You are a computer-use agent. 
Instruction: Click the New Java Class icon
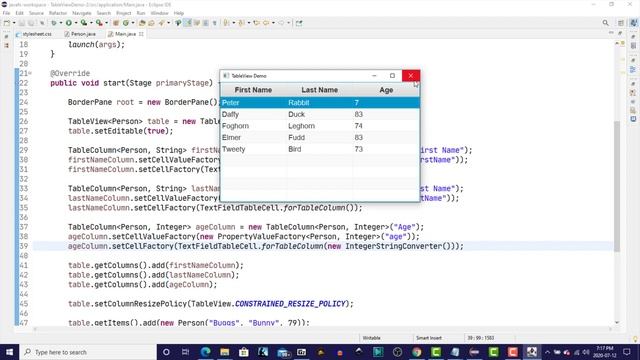126,23
